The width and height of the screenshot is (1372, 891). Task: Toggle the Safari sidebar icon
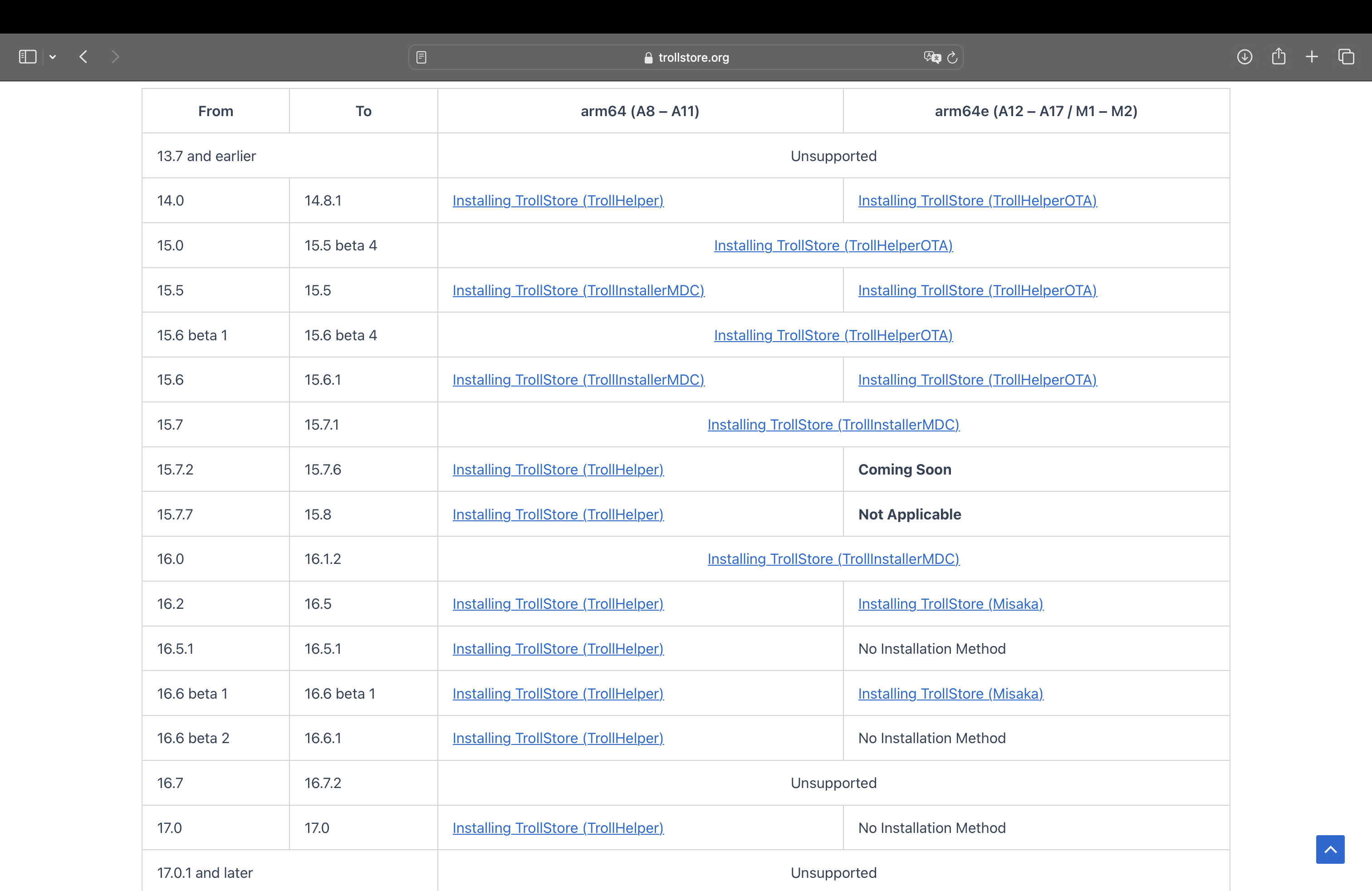pyautogui.click(x=27, y=56)
